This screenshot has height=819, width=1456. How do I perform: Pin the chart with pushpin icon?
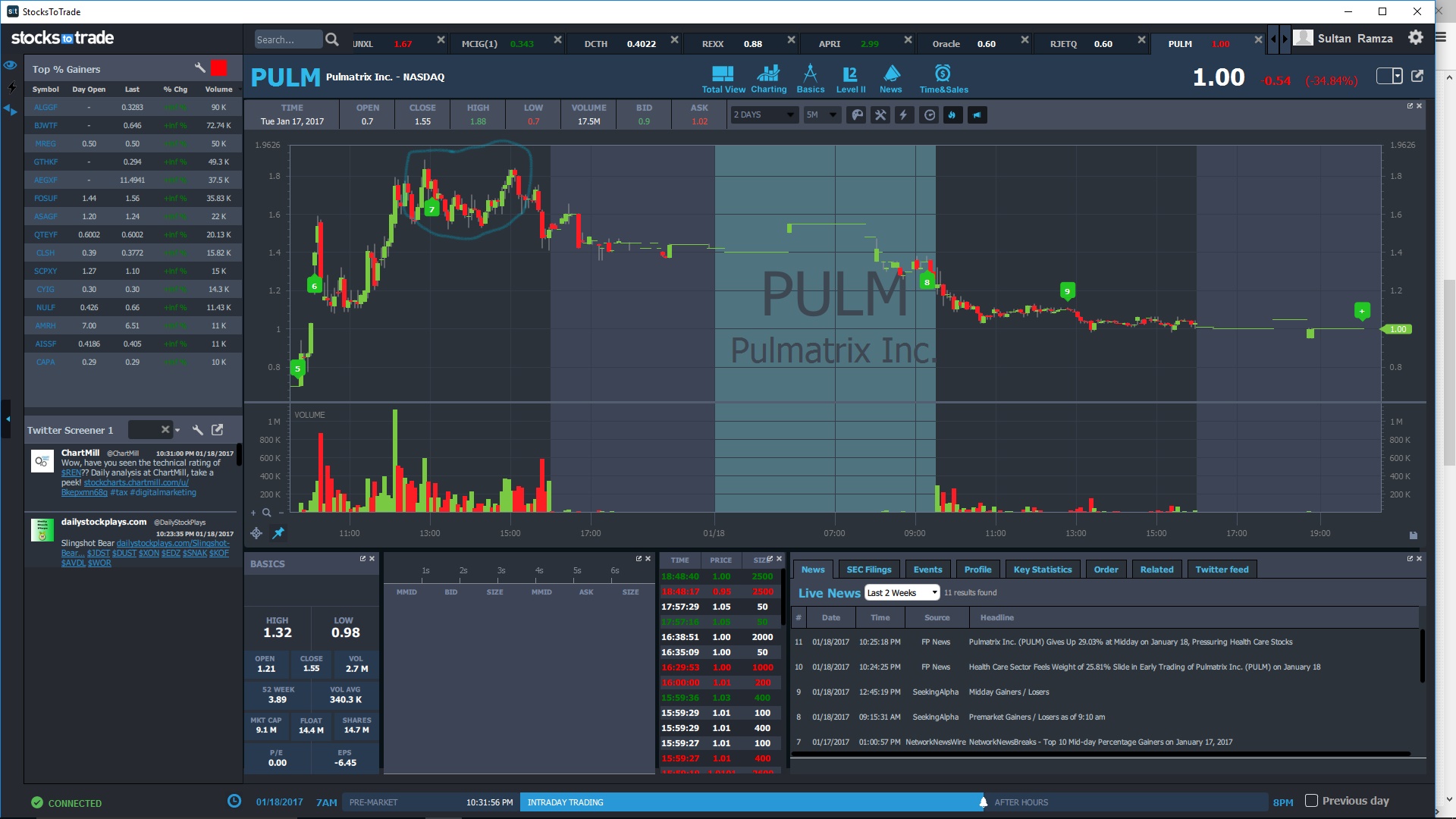coord(278,533)
